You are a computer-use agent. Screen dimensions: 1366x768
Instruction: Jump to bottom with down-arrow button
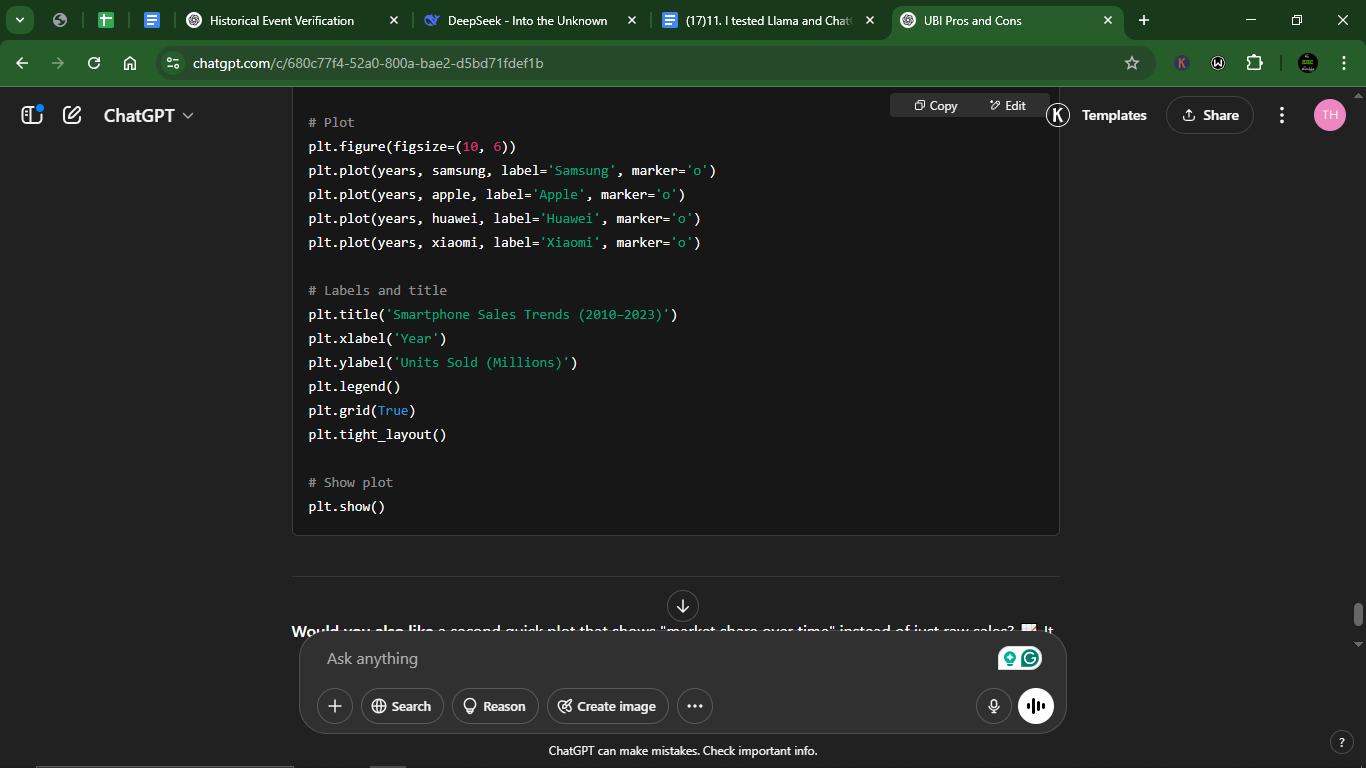pyautogui.click(x=683, y=605)
